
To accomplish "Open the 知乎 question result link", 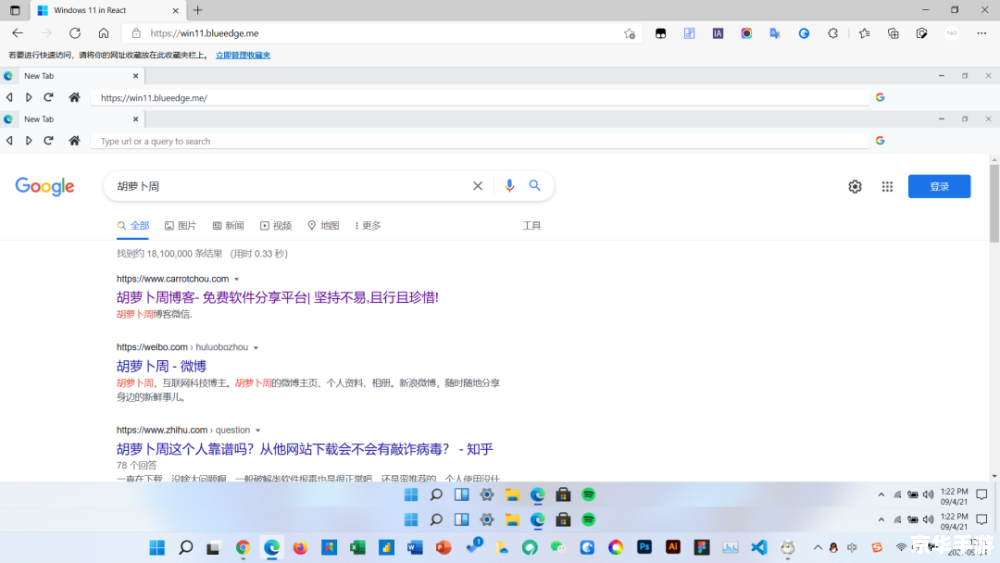I will (x=305, y=449).
